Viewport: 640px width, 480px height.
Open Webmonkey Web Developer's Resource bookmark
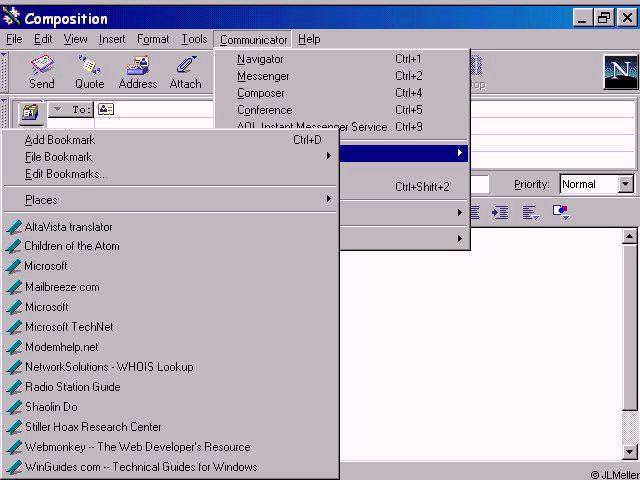click(138, 447)
